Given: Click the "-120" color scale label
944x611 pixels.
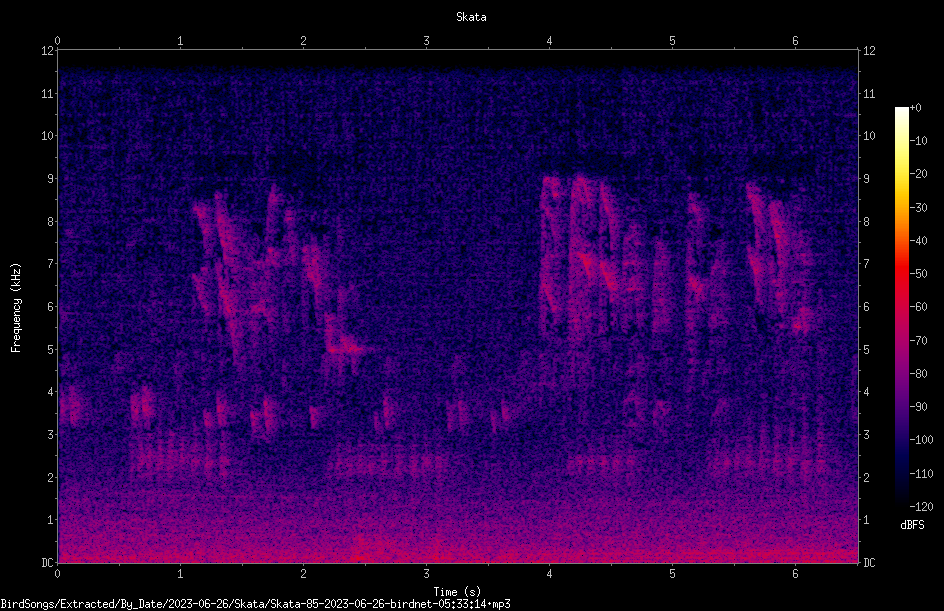Looking at the screenshot, I should (x=921, y=507).
